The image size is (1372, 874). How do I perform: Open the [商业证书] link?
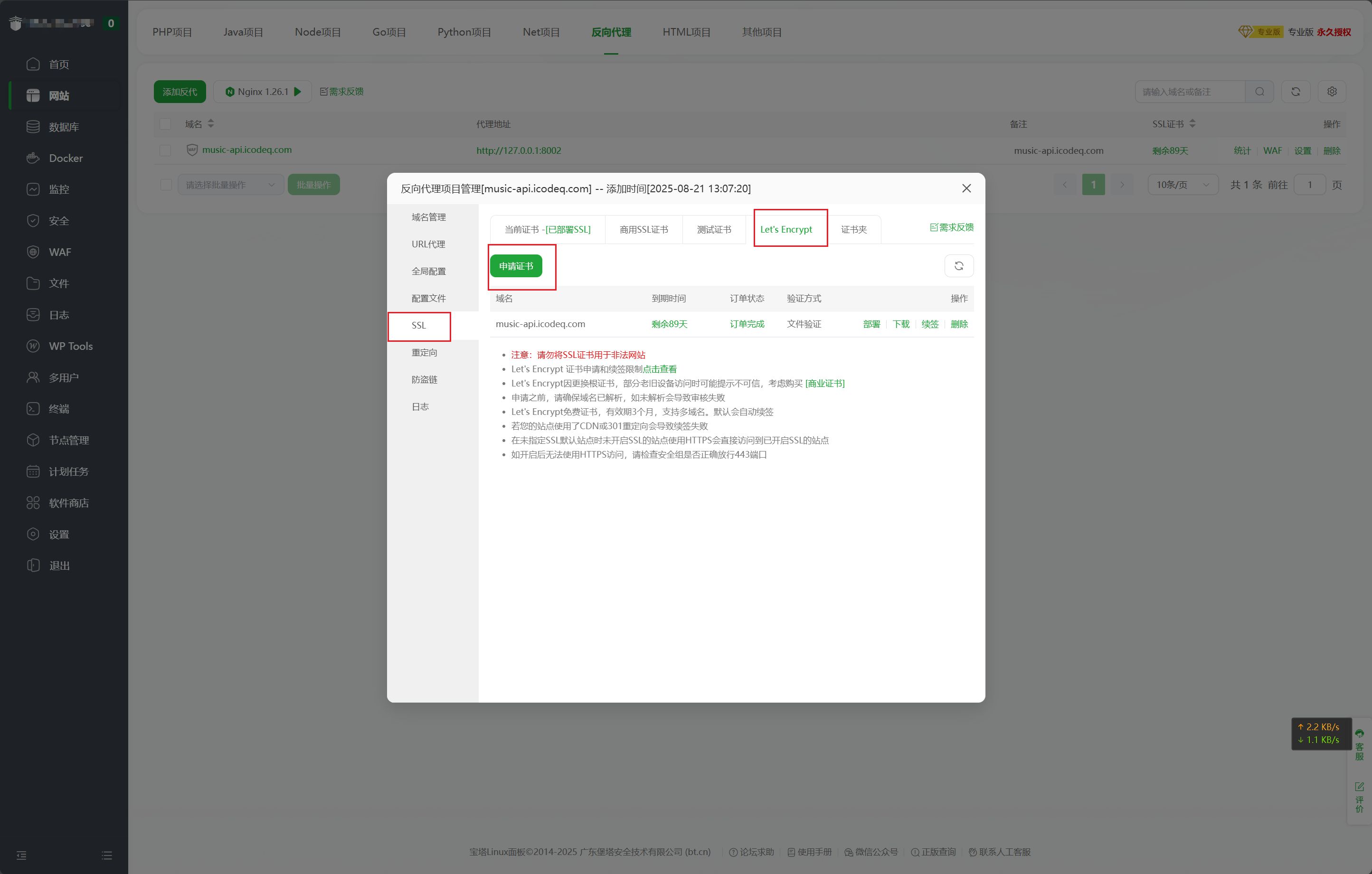[x=824, y=383]
